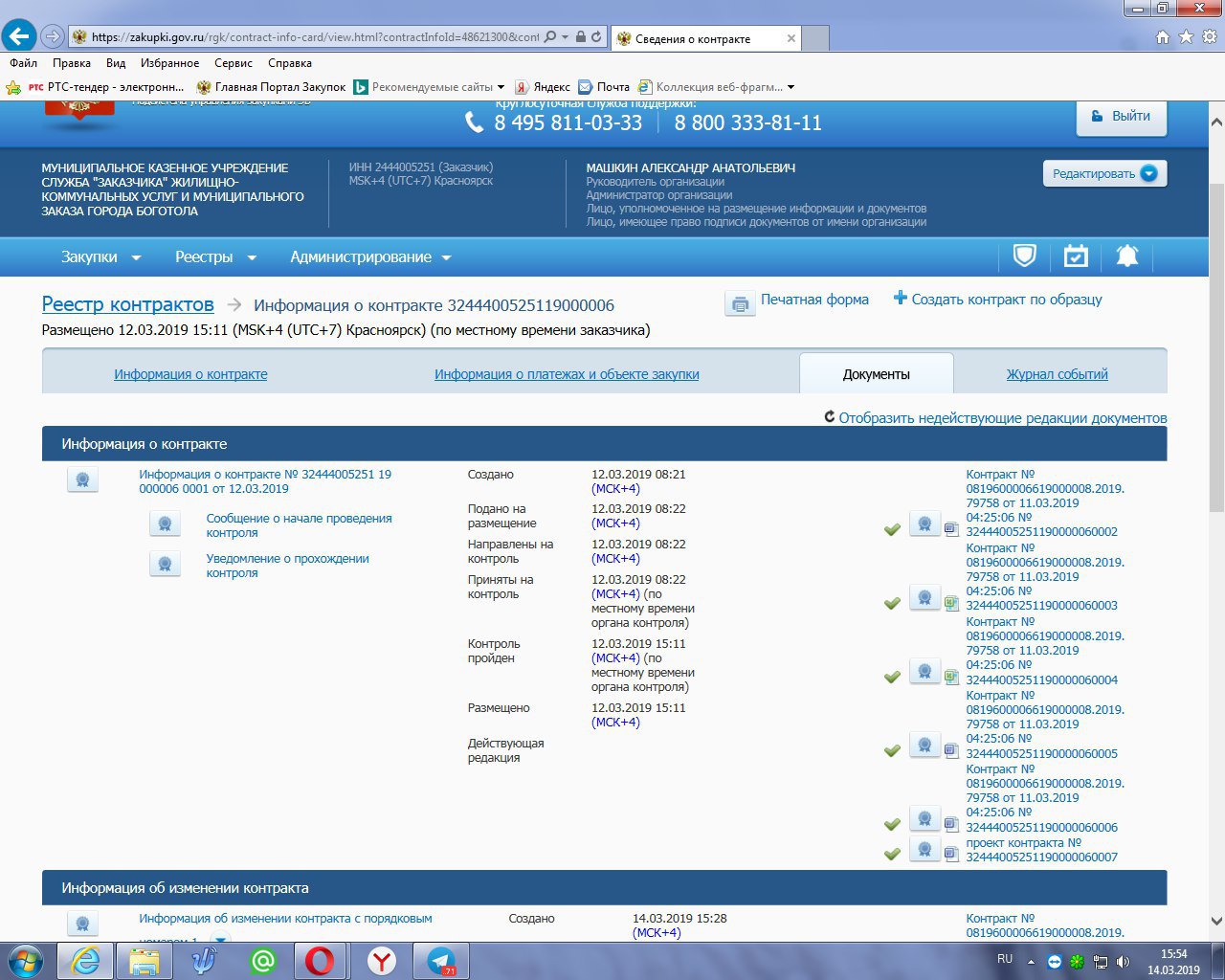Screen dimensions: 1225x980
Task: Click signature icon for document ending 0060002
Action: click(924, 523)
